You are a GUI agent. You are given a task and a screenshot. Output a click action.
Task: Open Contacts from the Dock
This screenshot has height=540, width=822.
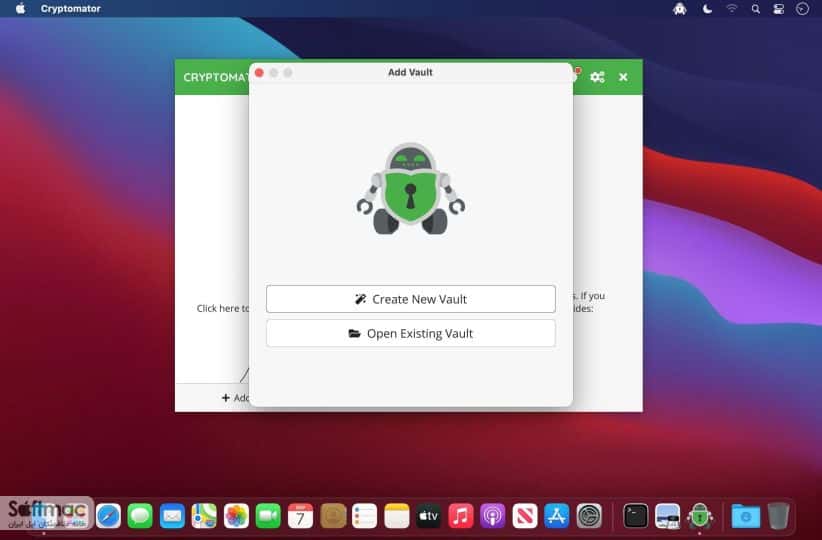333,516
